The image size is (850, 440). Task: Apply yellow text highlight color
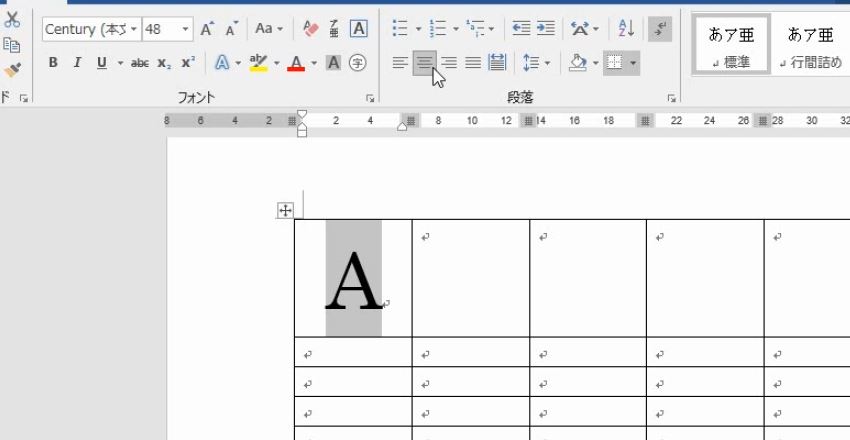click(x=259, y=63)
